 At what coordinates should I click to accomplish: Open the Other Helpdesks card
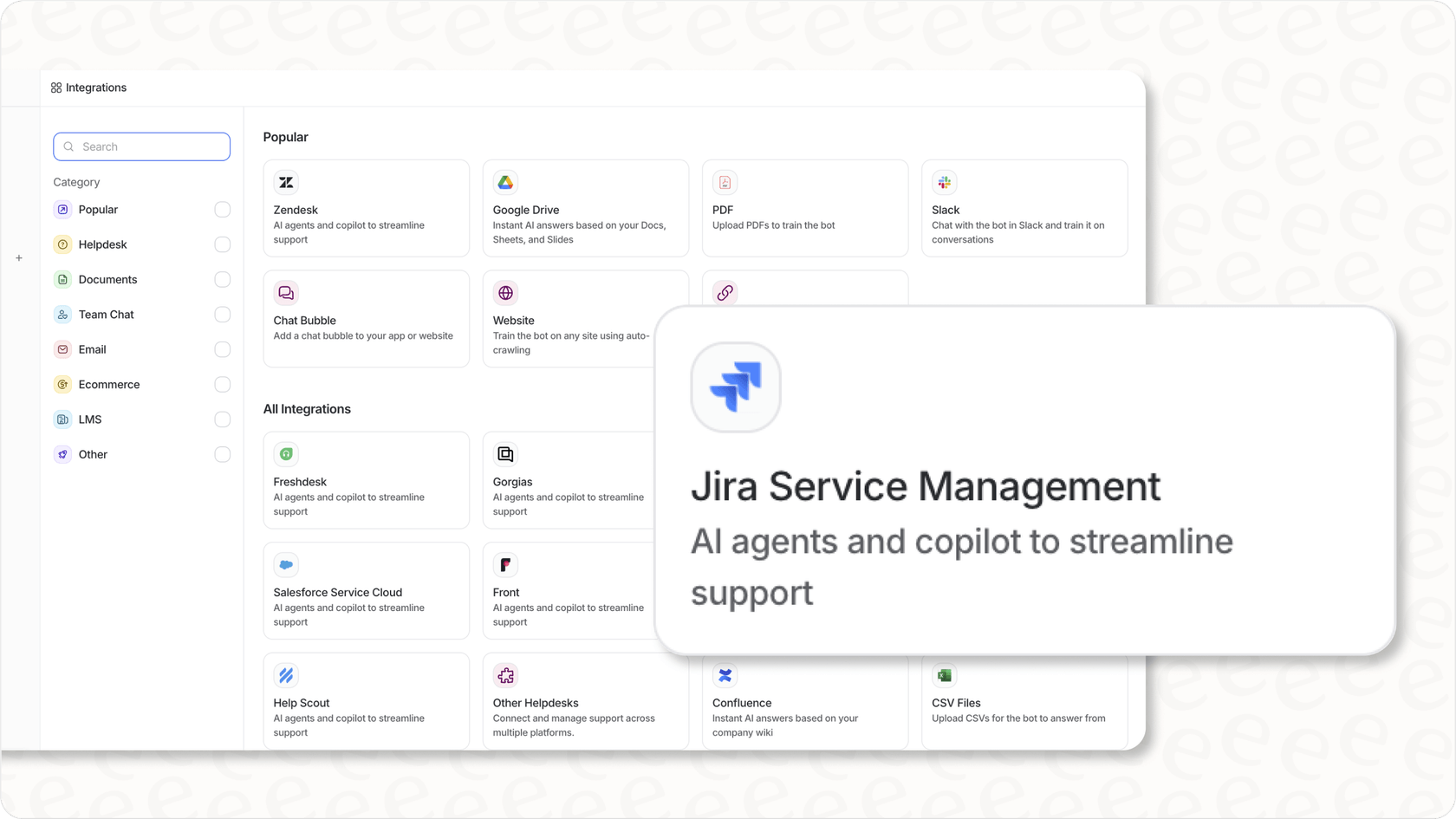pos(586,701)
